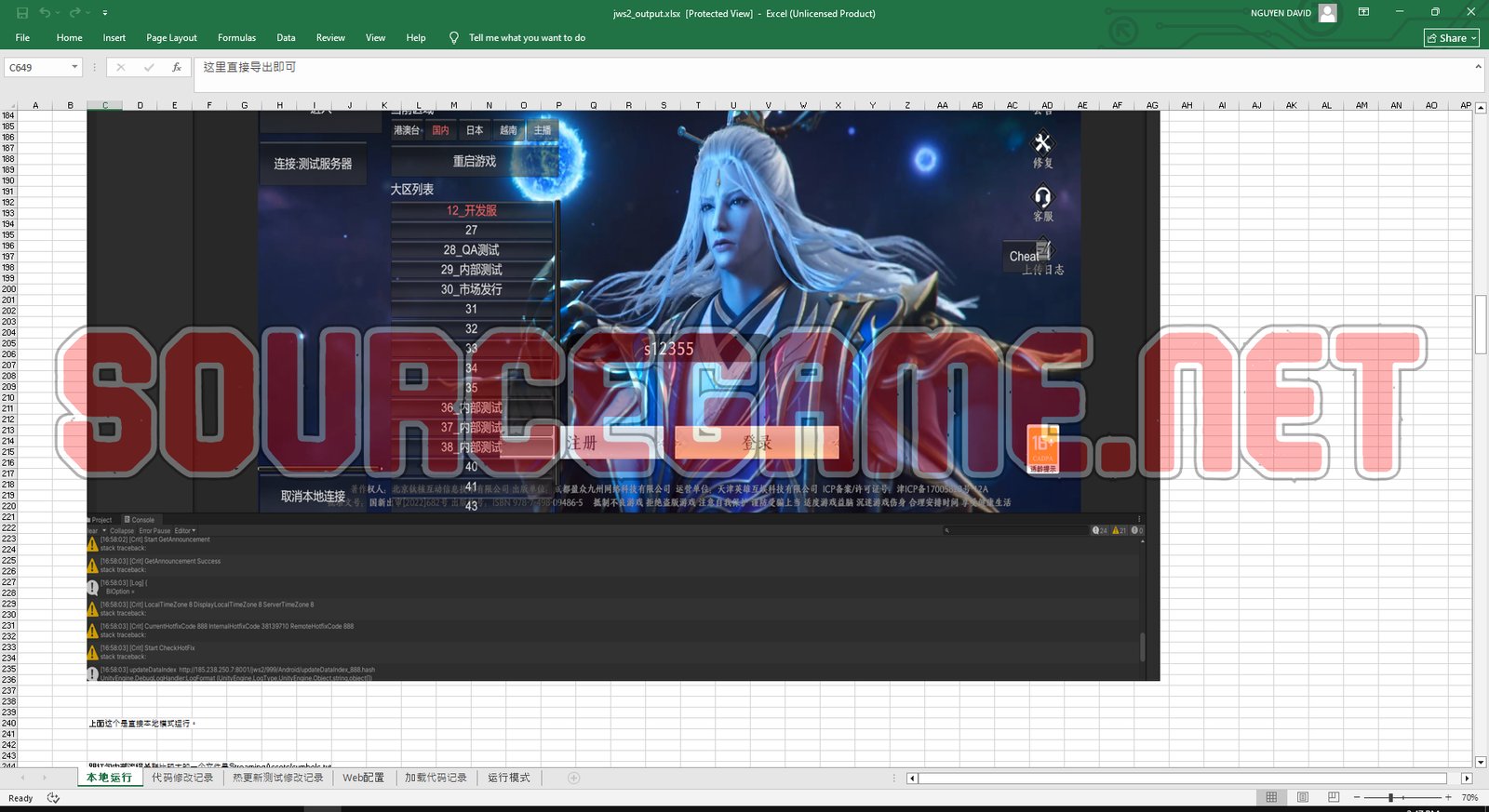Click the formula bar text field
1489x812 pixels.
(x=828, y=67)
